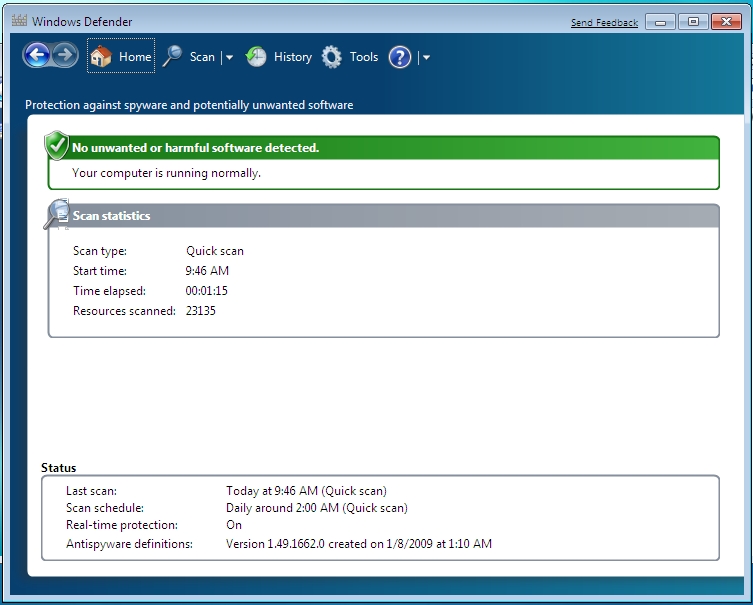Click the green shield check icon
753x605 pixels.
[x=57, y=145]
